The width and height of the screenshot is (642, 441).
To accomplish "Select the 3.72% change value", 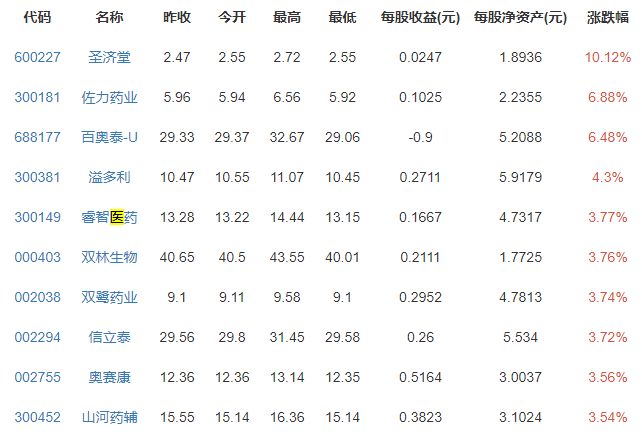I will point(608,337).
